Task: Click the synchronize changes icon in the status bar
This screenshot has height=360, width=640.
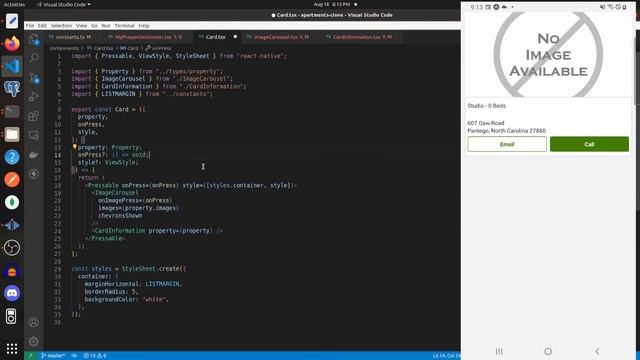Action: (74, 356)
